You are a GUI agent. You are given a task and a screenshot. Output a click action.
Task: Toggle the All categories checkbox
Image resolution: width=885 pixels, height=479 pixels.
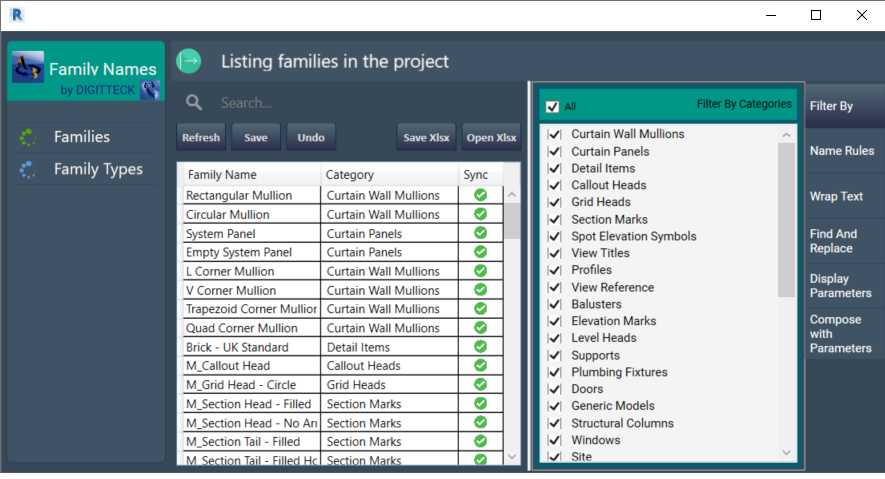point(553,106)
